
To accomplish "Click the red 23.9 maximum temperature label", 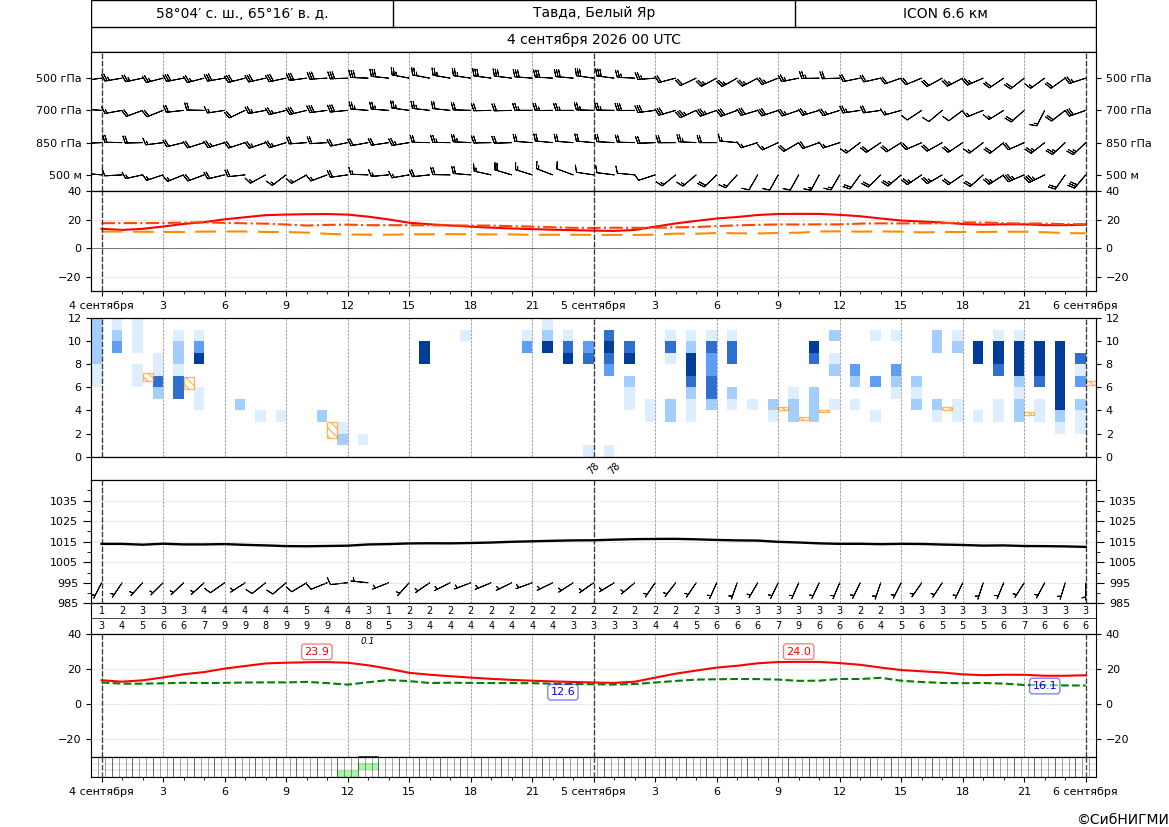I will (x=316, y=651).
